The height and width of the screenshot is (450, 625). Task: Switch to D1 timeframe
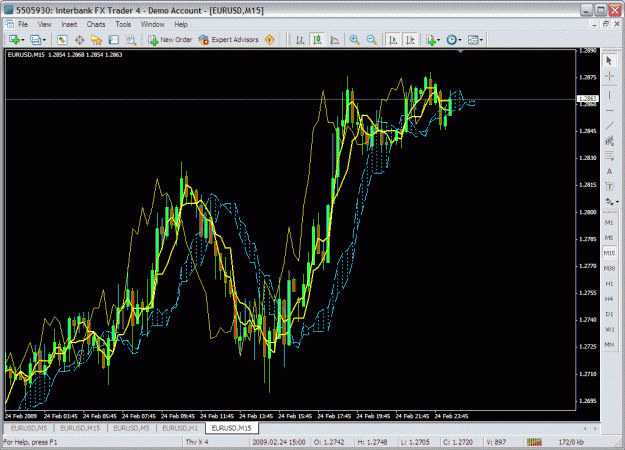click(x=609, y=314)
